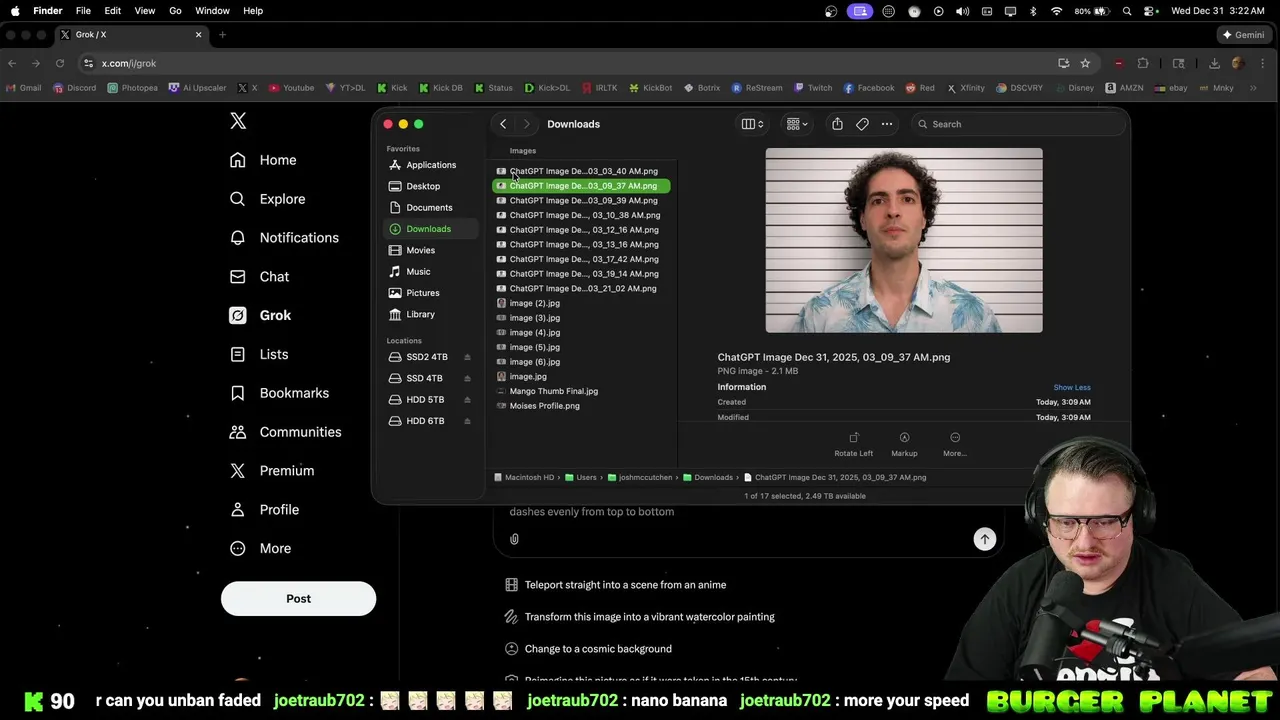Open the Apple menu
The image size is (1280, 720).
point(15,11)
